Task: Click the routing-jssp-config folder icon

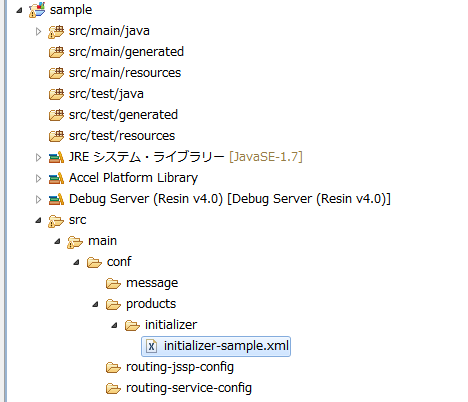Action: (x=113, y=368)
